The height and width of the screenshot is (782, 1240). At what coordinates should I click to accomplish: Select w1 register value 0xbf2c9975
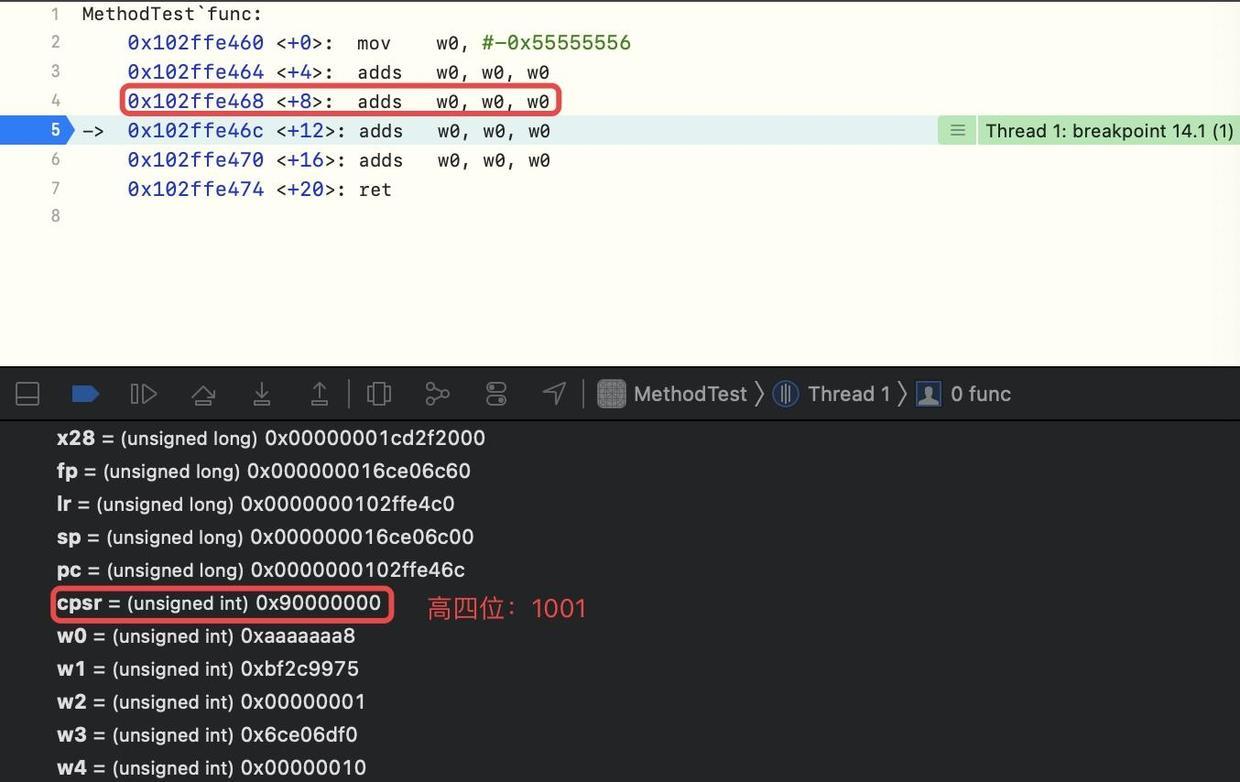(300, 669)
